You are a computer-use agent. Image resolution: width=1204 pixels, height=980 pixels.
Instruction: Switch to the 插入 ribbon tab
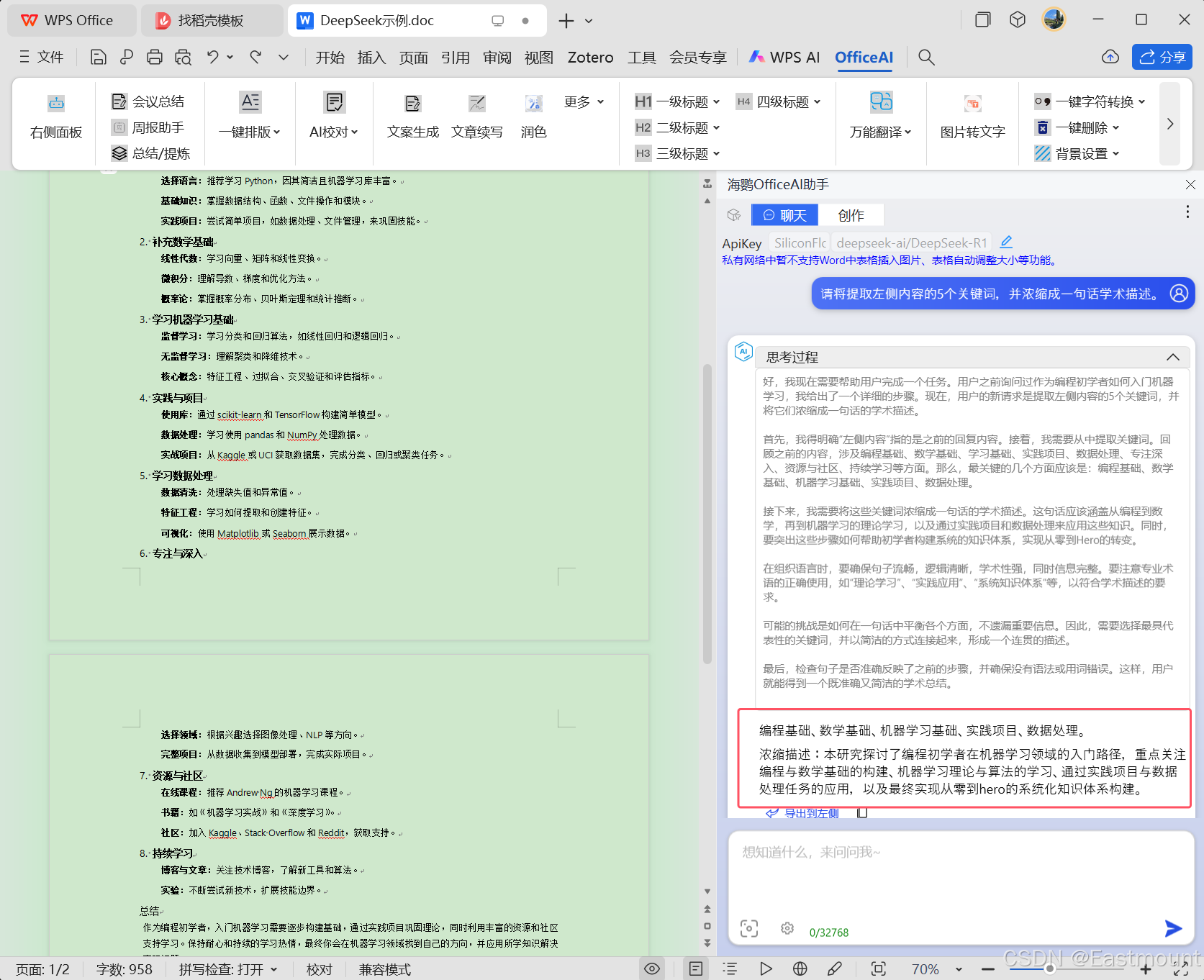371,58
